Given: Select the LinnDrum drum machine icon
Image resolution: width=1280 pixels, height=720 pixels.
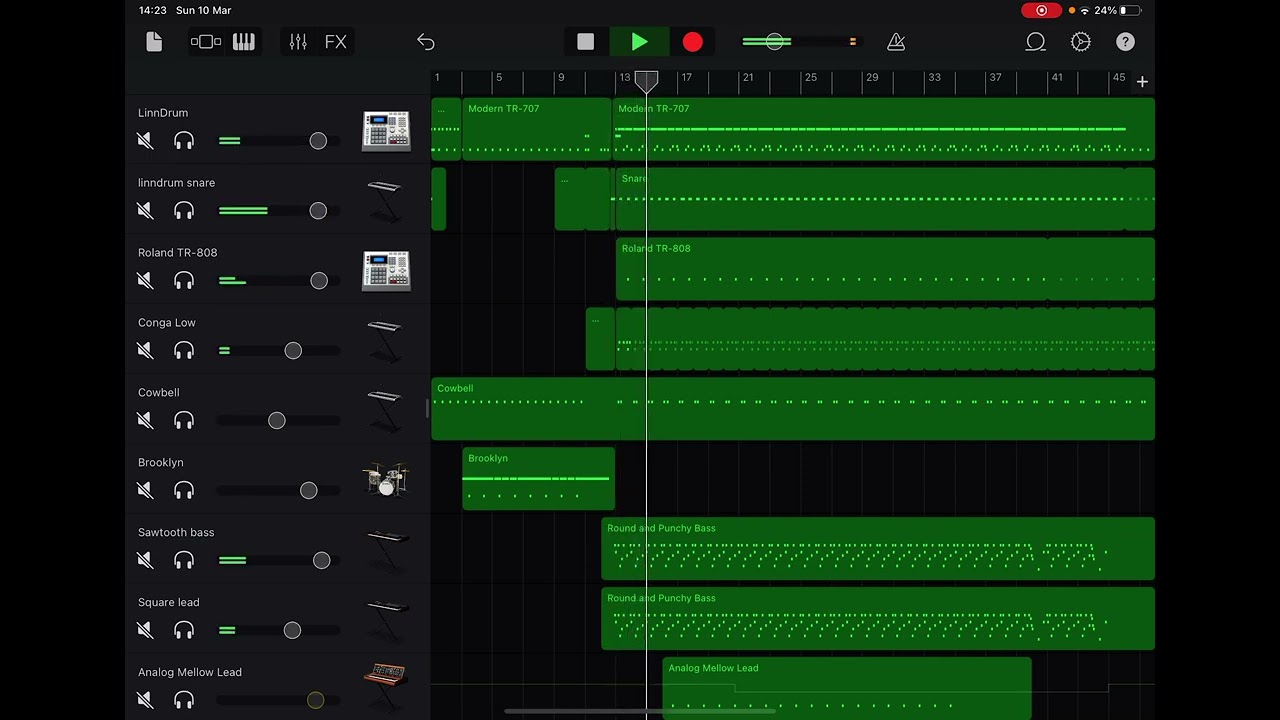Looking at the screenshot, I should (x=386, y=130).
